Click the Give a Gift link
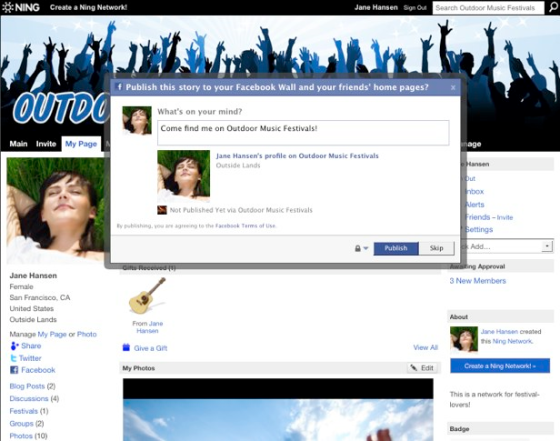 click(151, 348)
